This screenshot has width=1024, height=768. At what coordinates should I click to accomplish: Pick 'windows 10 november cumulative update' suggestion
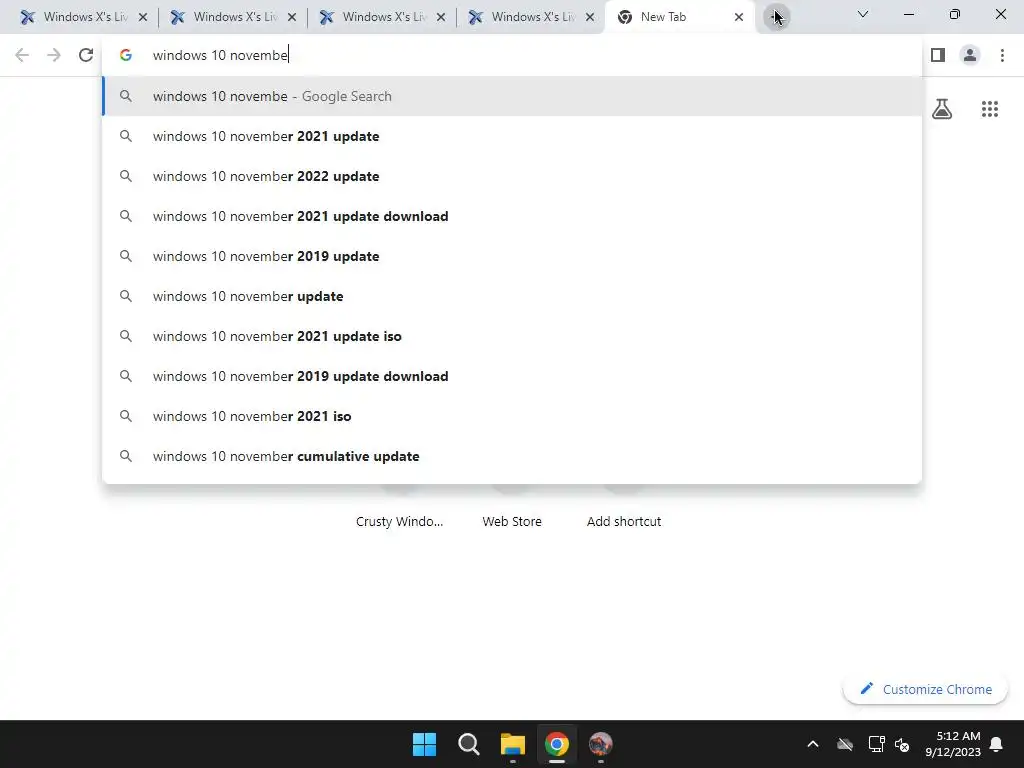point(512,456)
